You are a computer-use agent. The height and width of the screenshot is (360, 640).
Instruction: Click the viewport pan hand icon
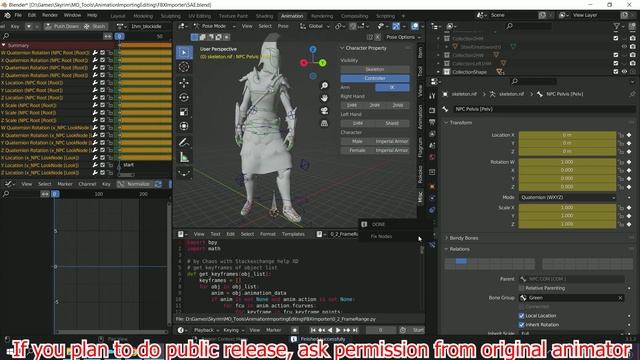pos(324,98)
